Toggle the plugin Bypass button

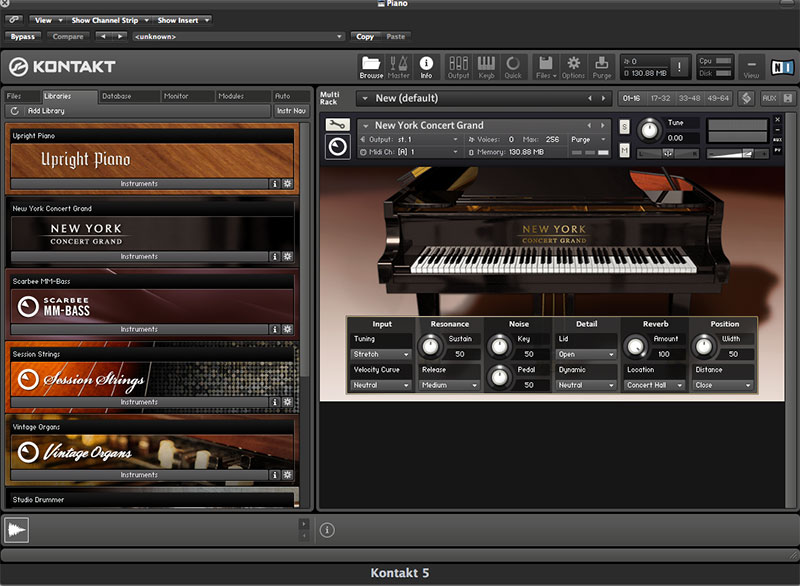point(22,37)
